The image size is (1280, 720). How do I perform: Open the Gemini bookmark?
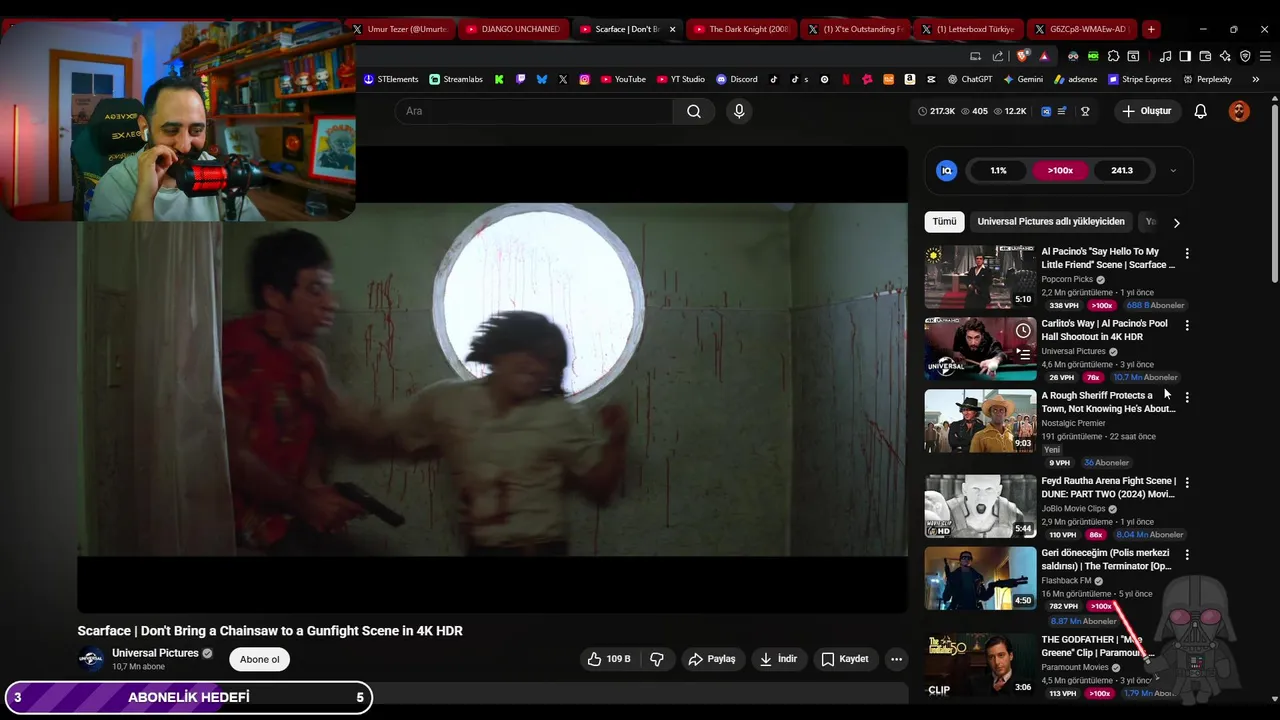(x=1023, y=79)
